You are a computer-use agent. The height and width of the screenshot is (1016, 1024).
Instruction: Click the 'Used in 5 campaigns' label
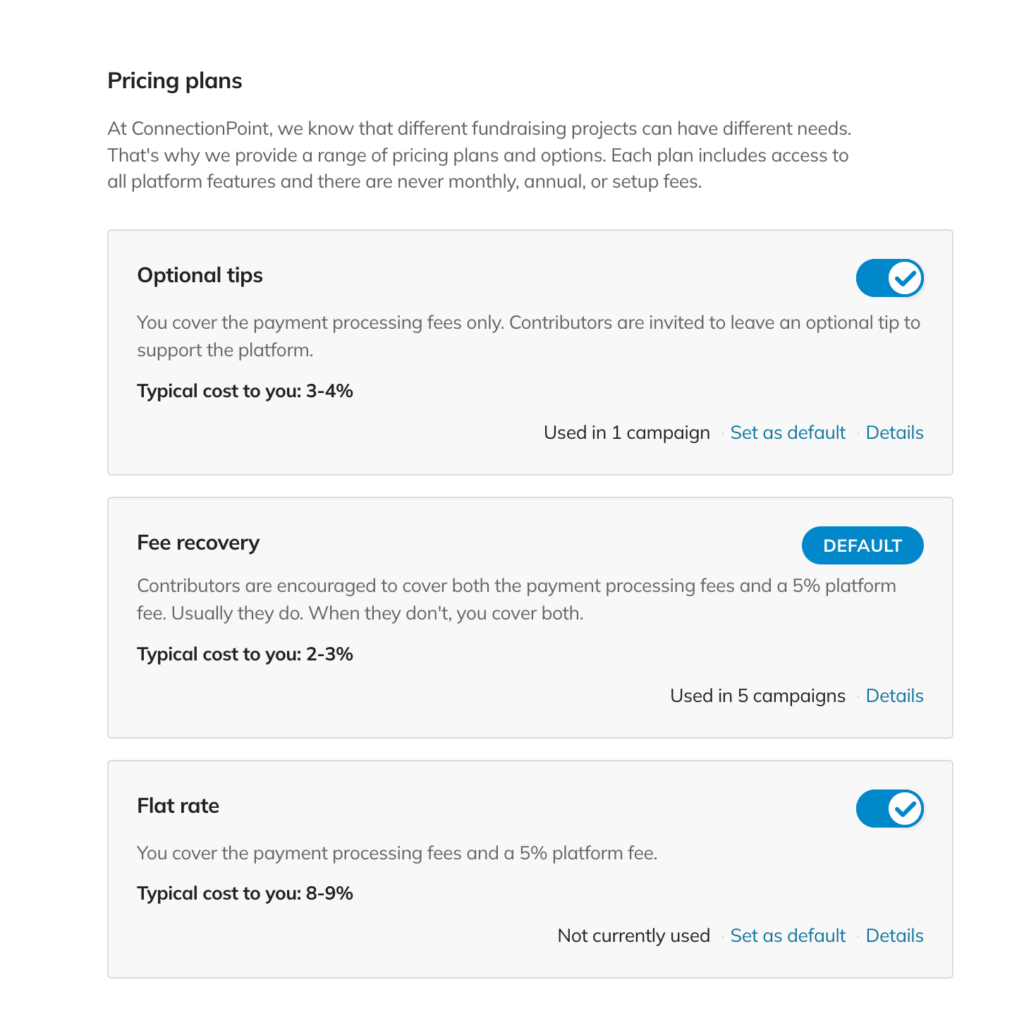(x=758, y=695)
